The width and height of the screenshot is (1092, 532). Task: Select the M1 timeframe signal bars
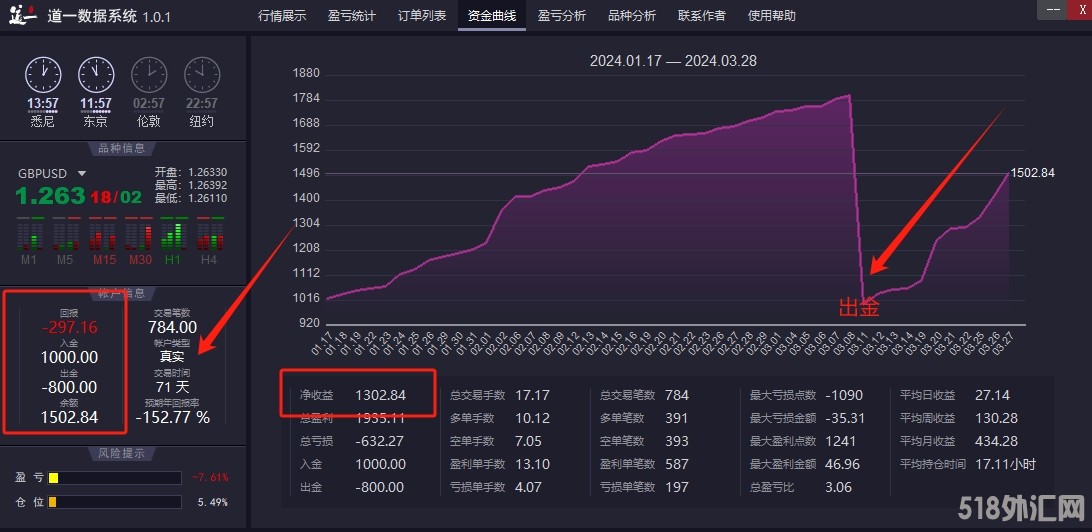click(x=29, y=236)
